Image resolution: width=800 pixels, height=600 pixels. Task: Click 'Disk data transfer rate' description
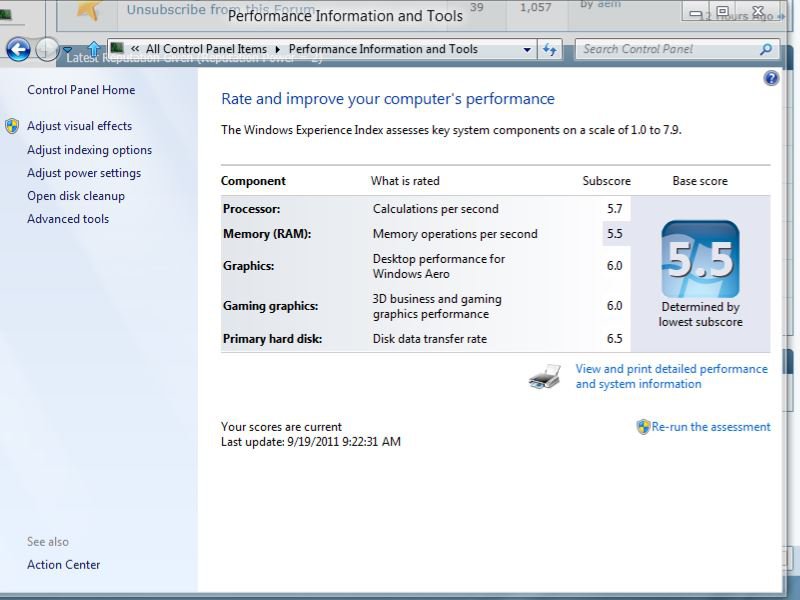[x=430, y=339]
